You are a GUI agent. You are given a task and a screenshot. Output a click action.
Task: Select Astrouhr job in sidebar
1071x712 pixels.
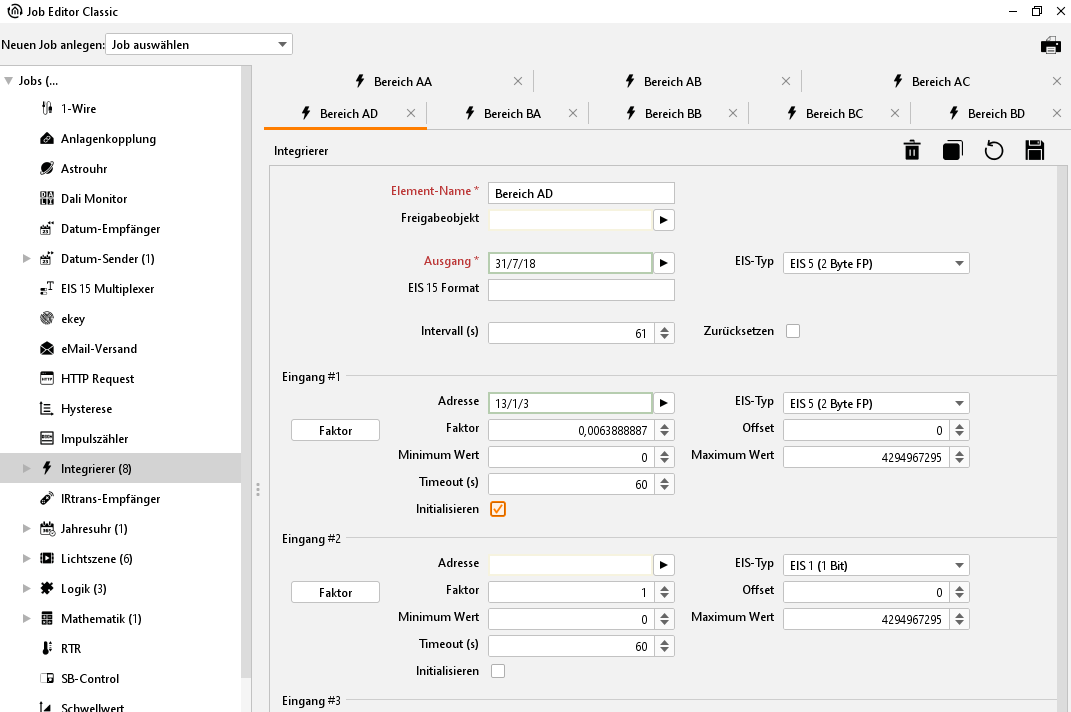pyautogui.click(x=84, y=169)
